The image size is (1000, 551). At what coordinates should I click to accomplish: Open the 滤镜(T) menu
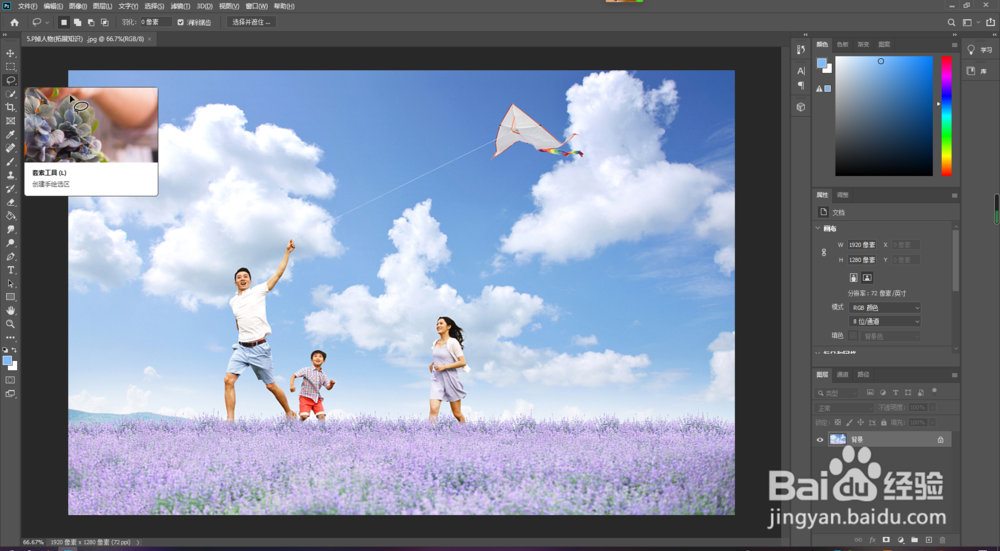click(180, 6)
